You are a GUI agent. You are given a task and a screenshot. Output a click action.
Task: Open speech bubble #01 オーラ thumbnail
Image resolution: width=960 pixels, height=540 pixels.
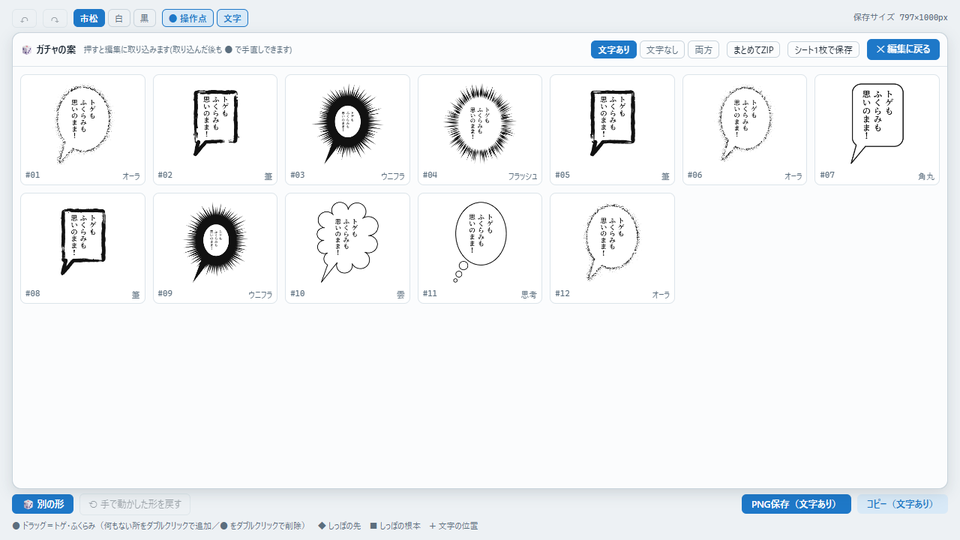point(83,129)
